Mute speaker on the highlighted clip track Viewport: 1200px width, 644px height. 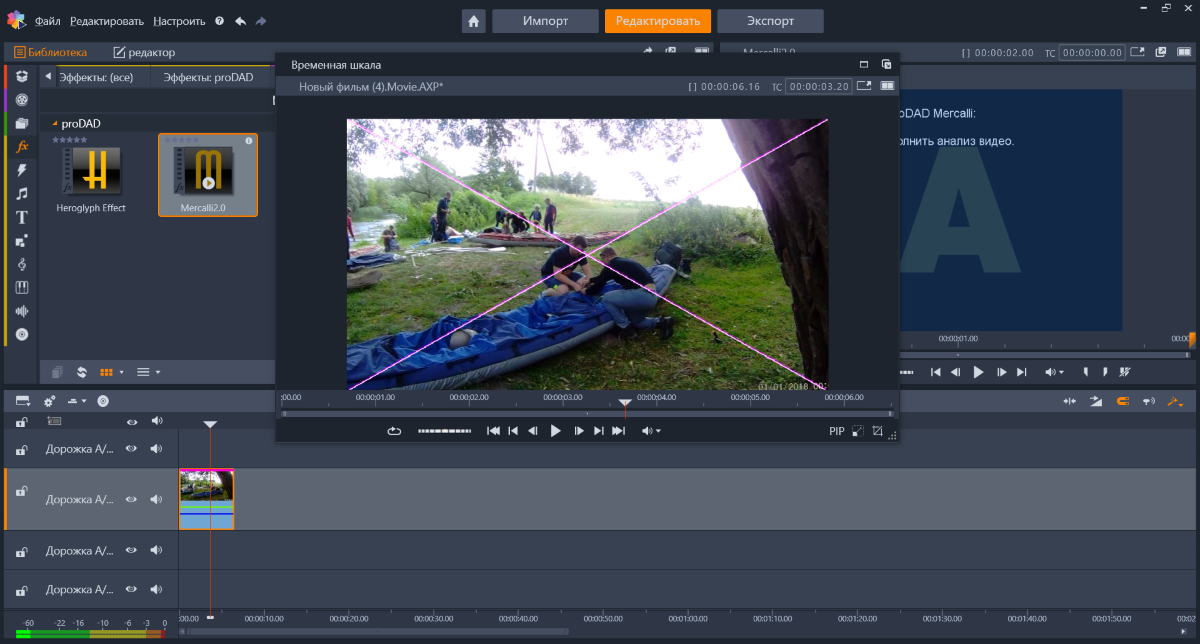pyautogui.click(x=156, y=499)
